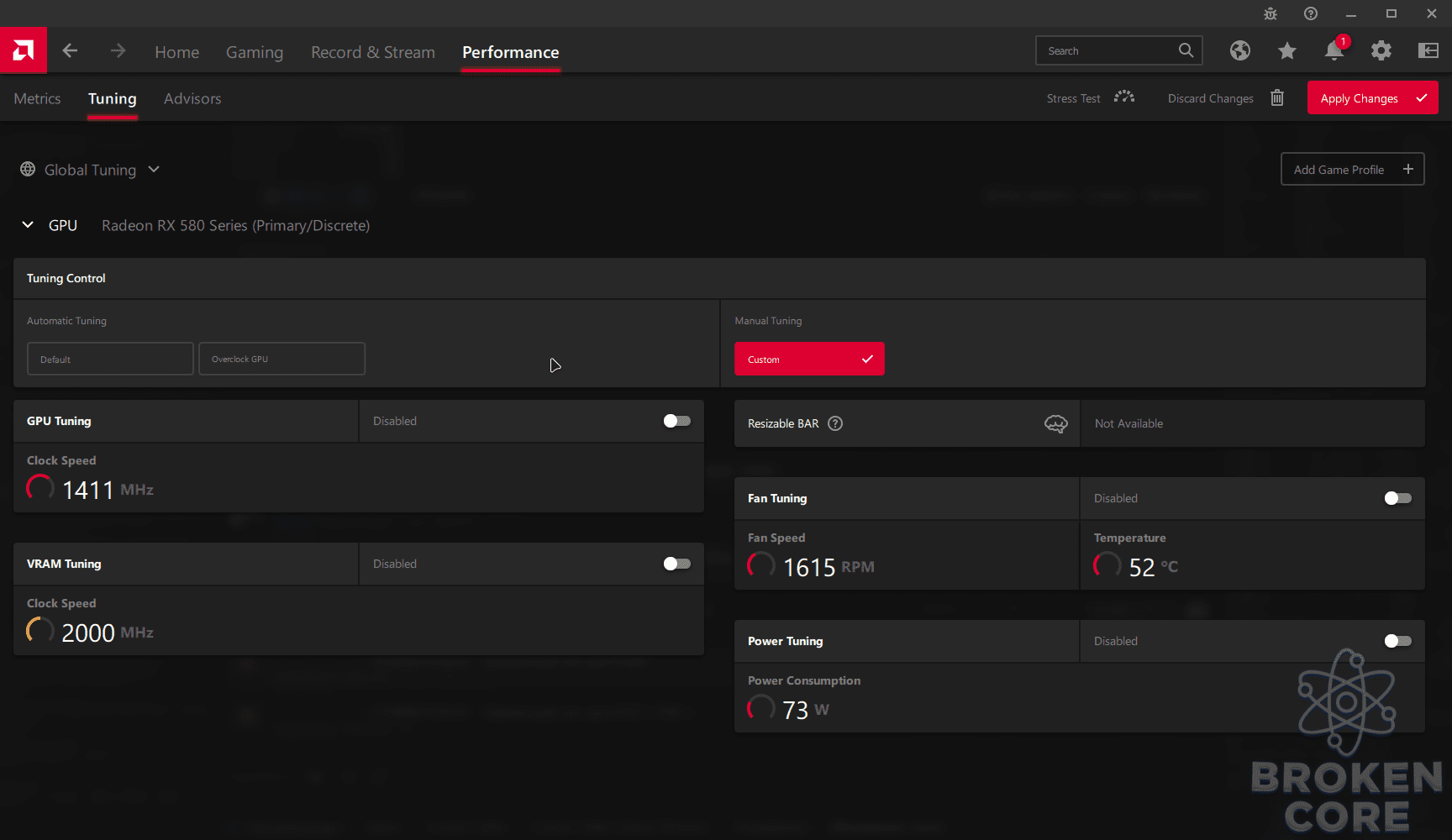1452x840 pixels.
Task: Select Custom manual tuning button
Action: [809, 359]
